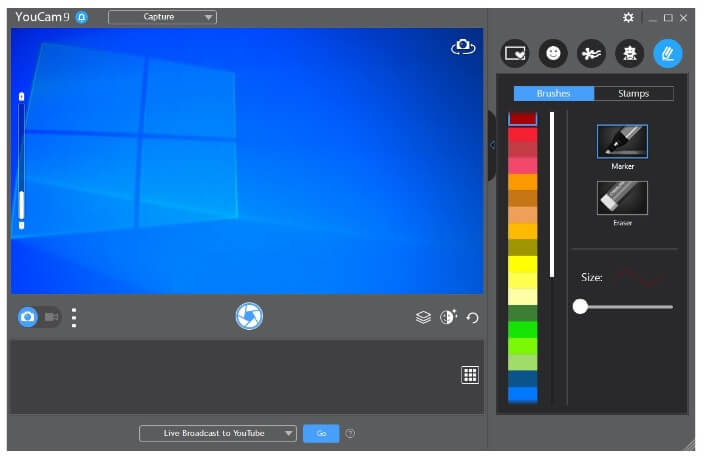
Task: Click the shutter capture button
Action: click(249, 316)
